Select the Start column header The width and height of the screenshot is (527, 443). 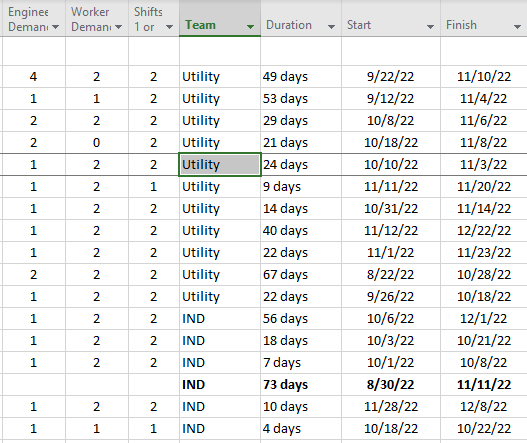pos(391,18)
